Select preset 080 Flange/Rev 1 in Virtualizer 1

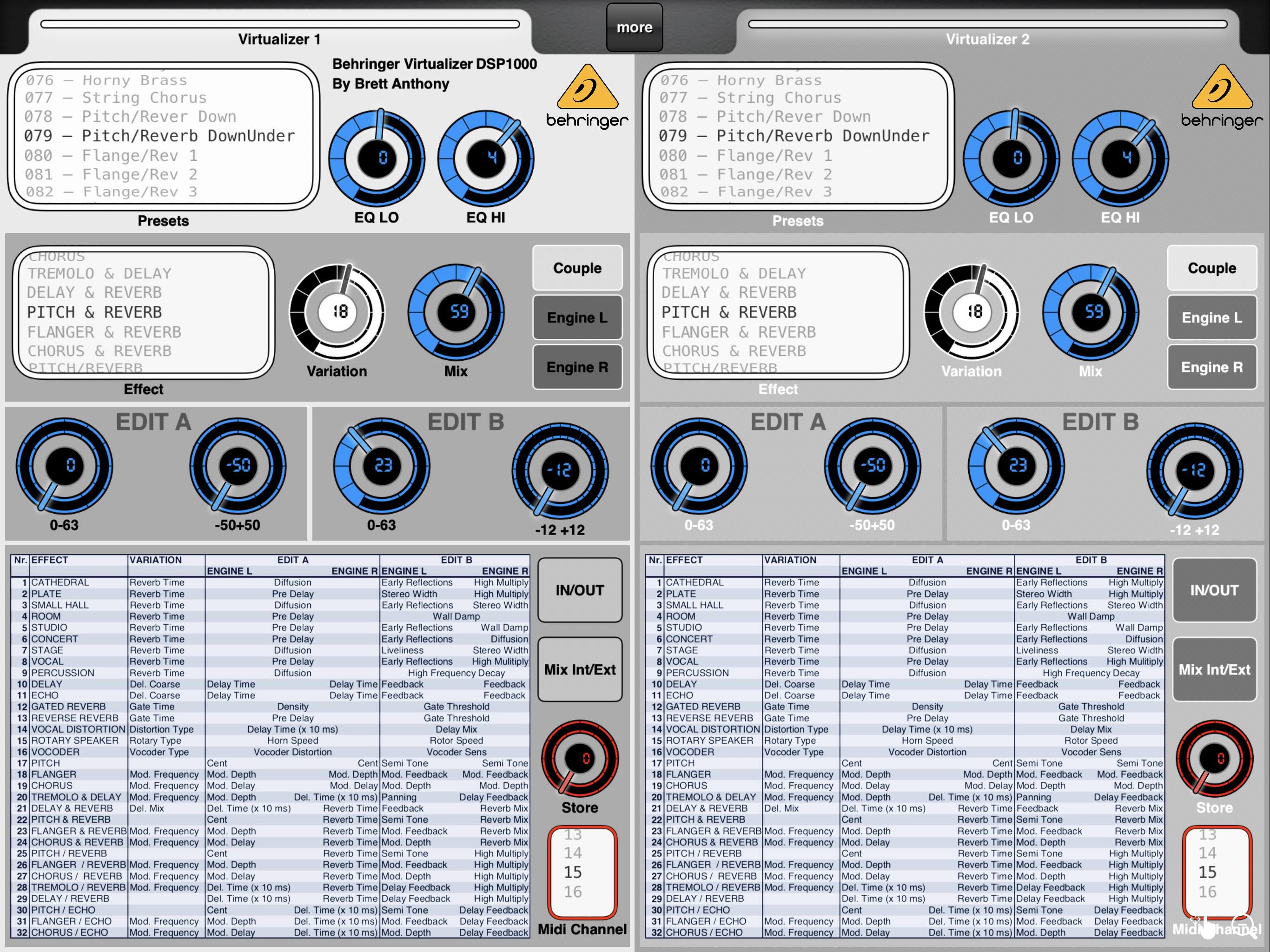(111, 156)
